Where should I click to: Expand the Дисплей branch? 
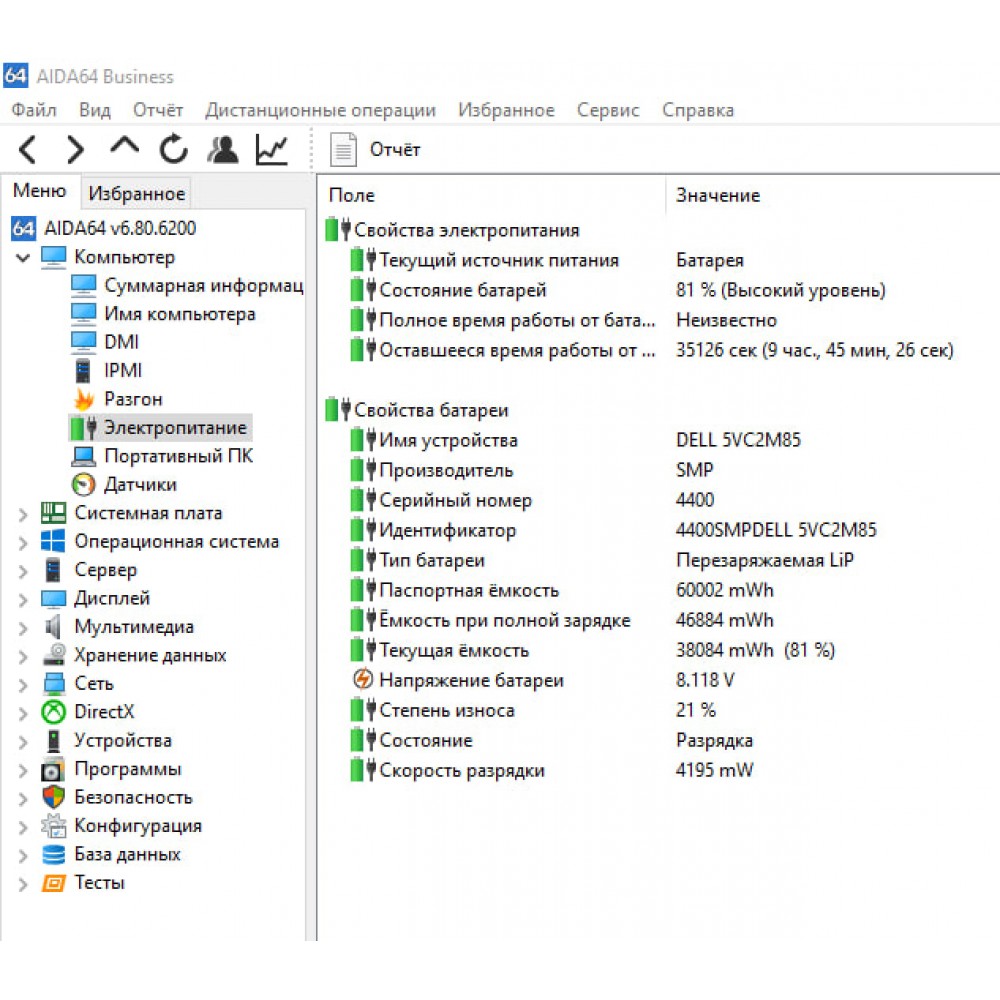[23, 599]
